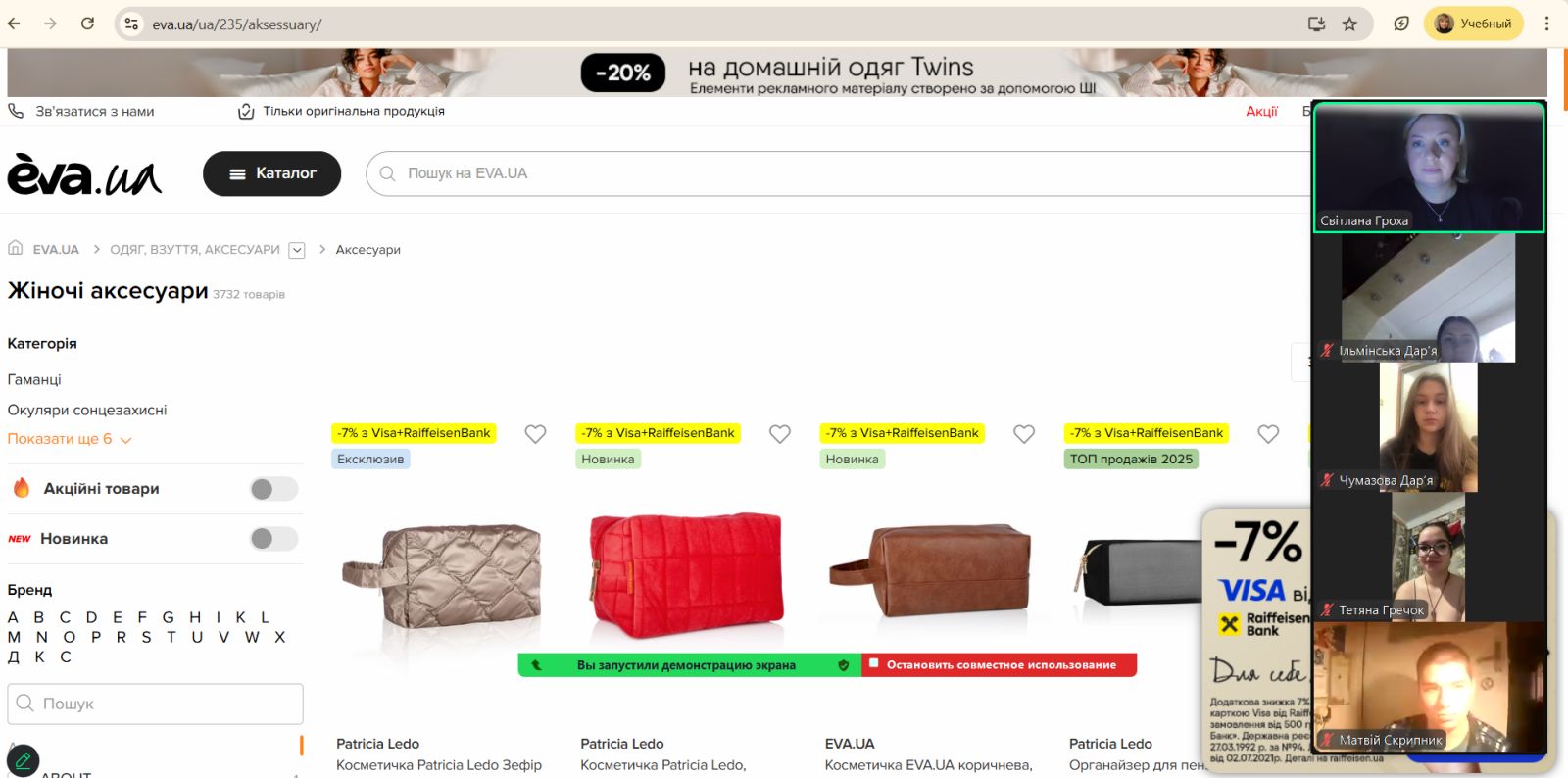Bookmark this page with the star icon
This screenshot has height=778, width=1568.
click(1349, 24)
